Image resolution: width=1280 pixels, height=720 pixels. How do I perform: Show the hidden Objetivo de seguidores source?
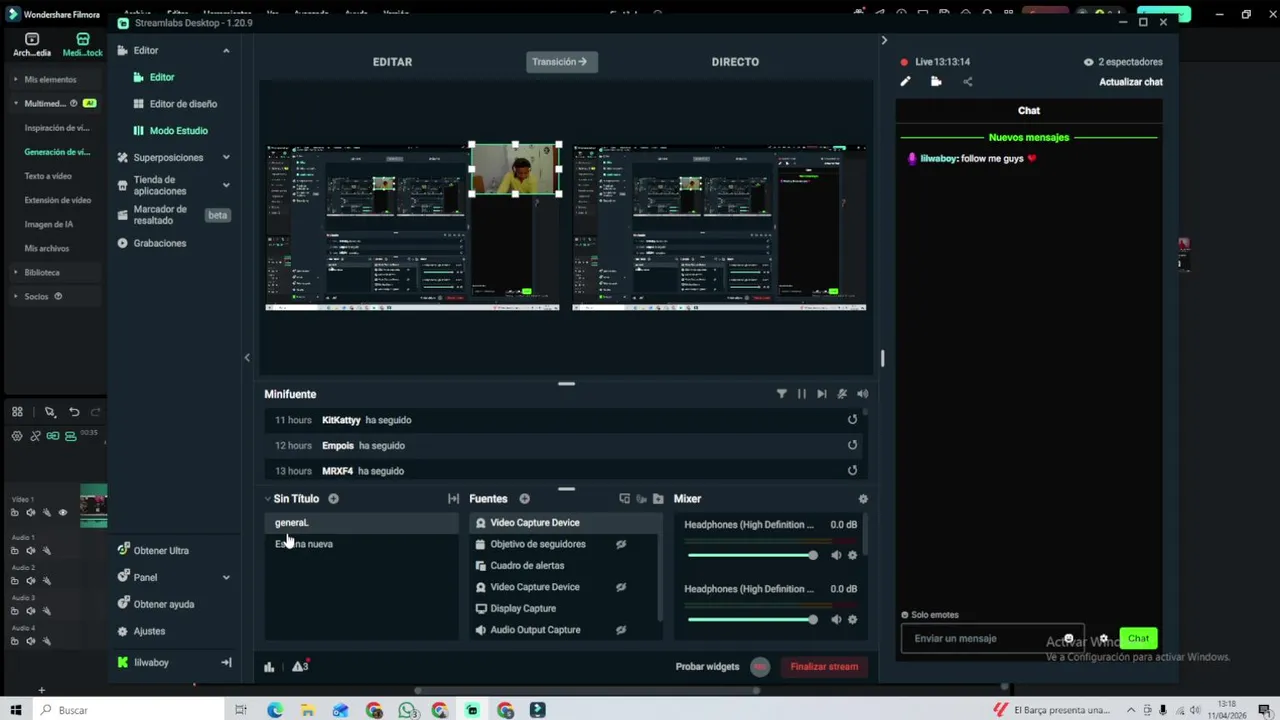point(621,544)
